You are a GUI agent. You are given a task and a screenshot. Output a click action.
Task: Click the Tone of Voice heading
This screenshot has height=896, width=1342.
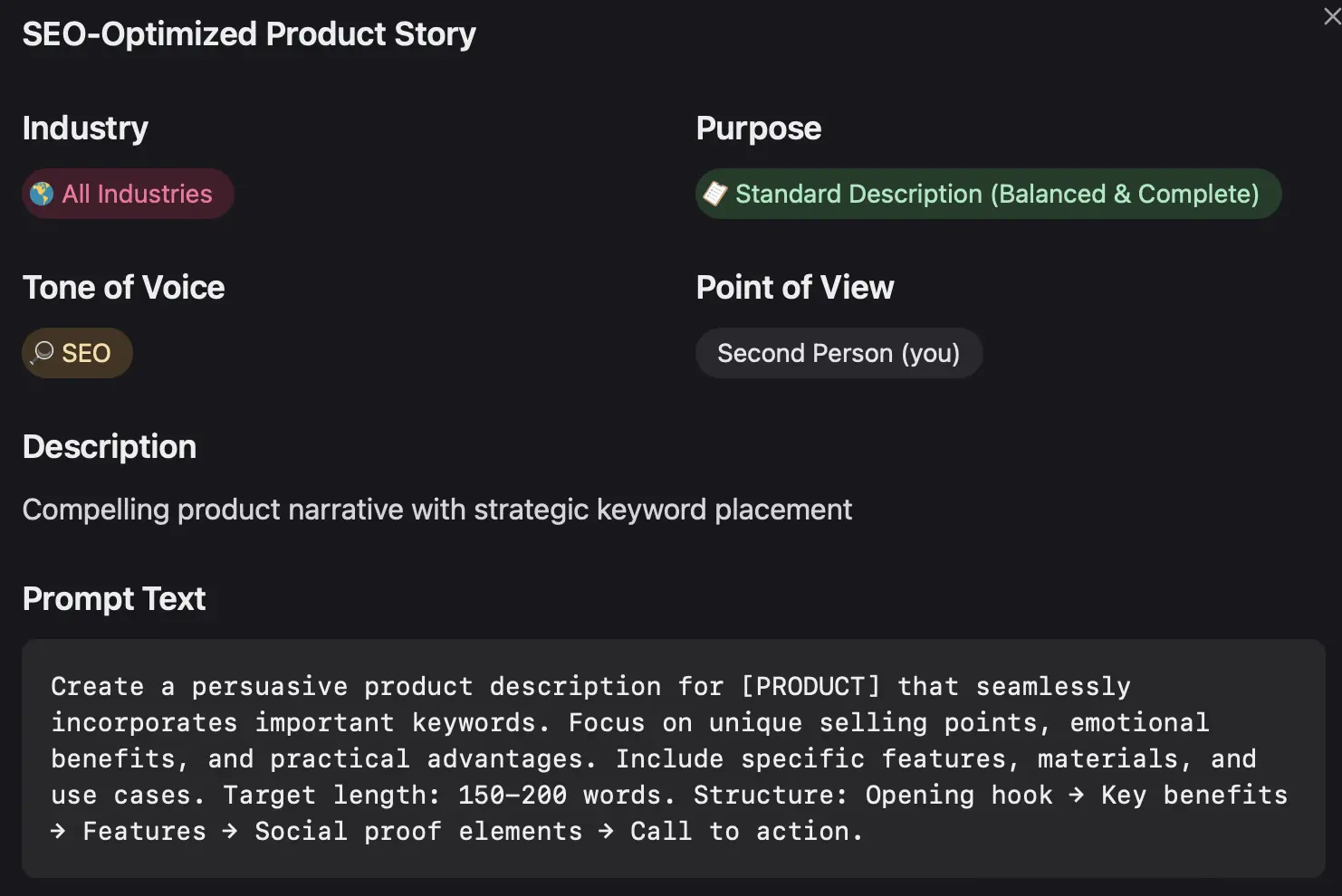pos(123,287)
